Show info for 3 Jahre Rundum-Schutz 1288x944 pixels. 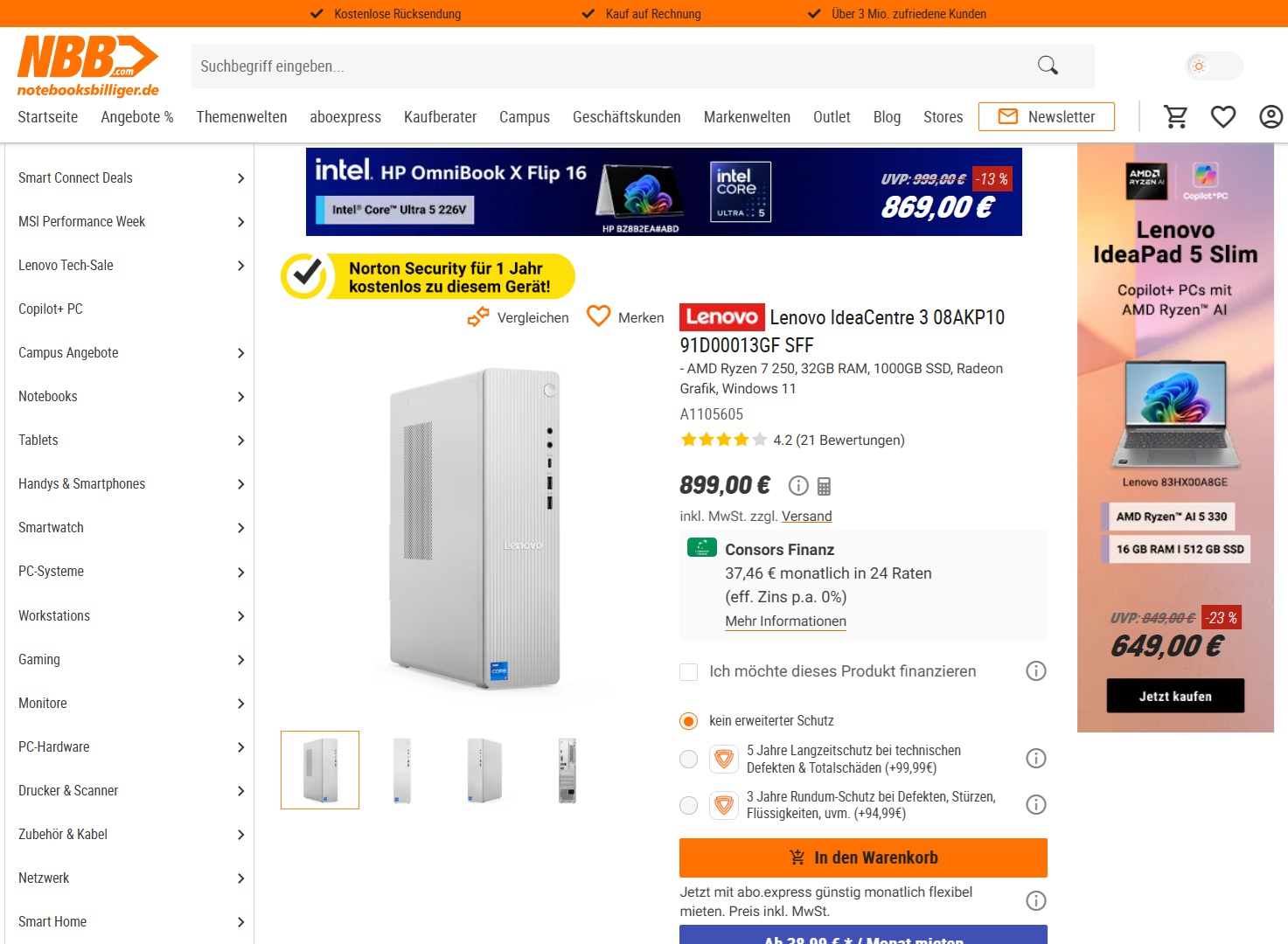pyautogui.click(x=1036, y=804)
